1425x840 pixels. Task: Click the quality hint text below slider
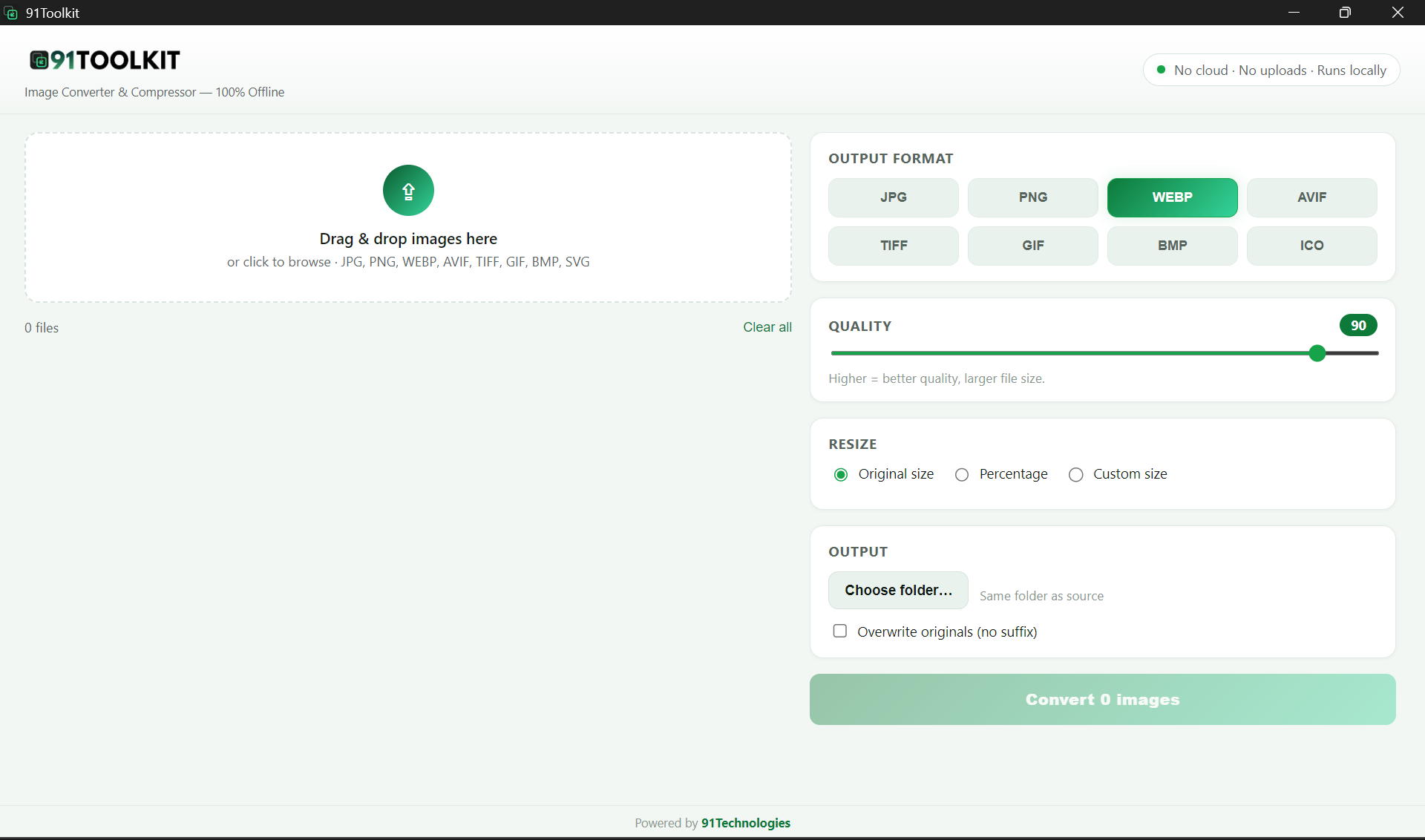[x=937, y=378]
